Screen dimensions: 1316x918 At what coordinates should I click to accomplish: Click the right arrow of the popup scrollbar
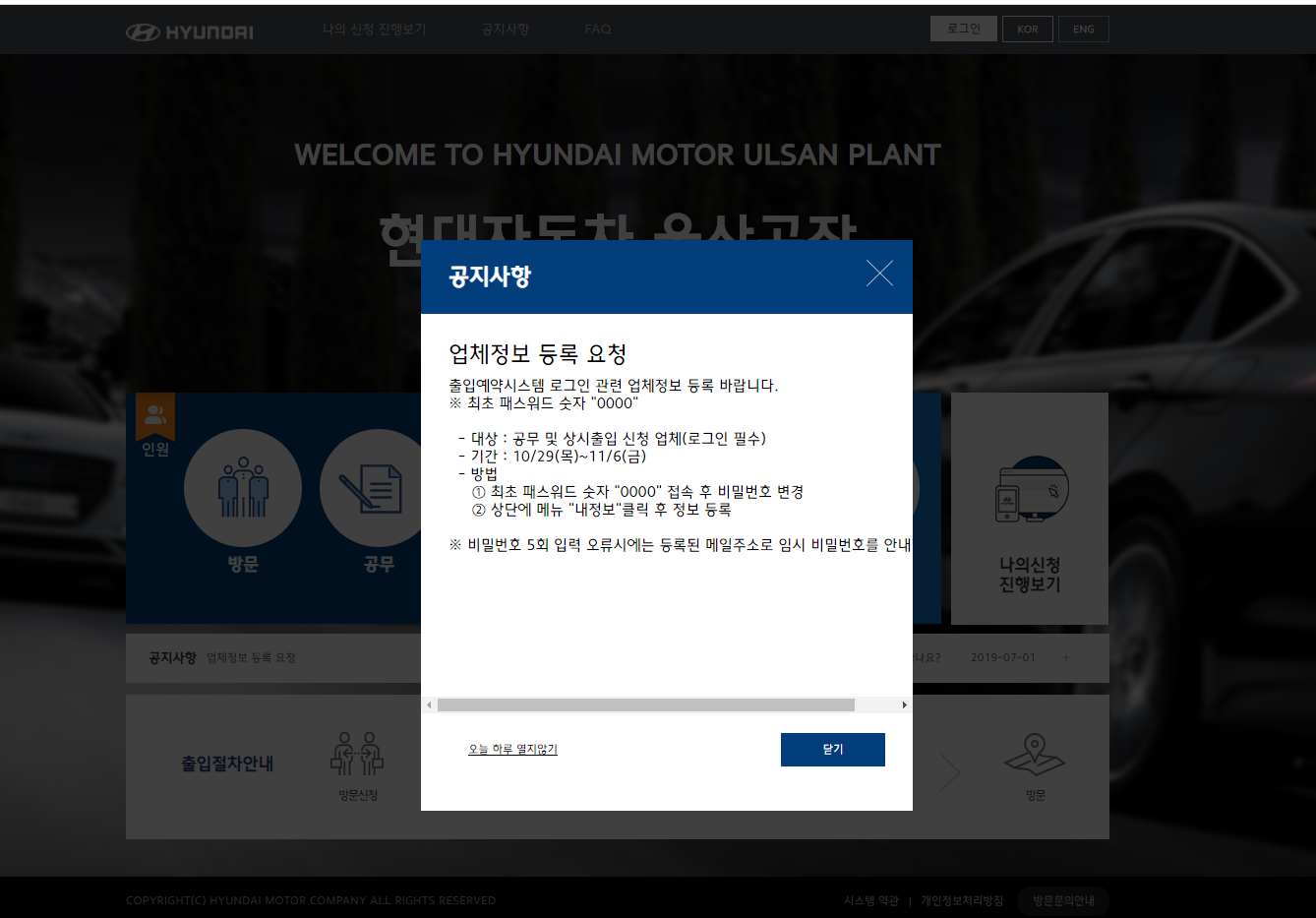click(904, 705)
